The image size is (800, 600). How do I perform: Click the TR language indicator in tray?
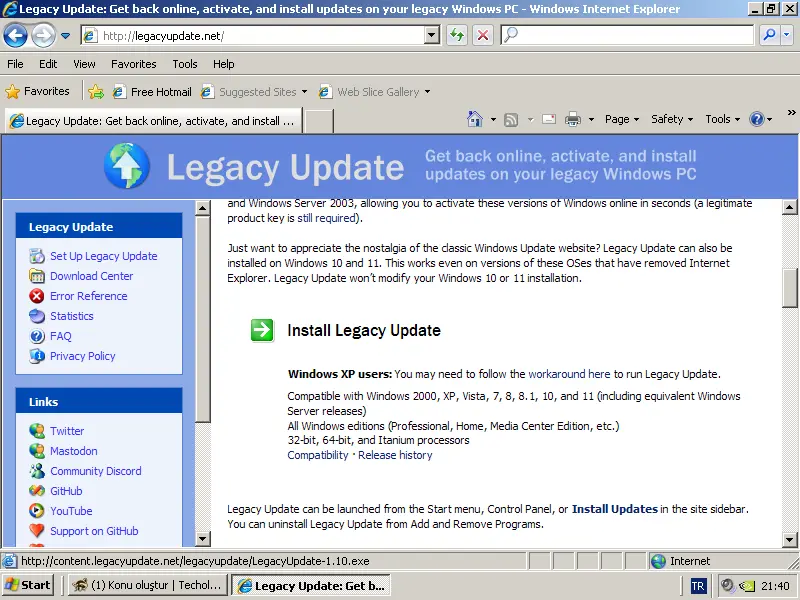[x=698, y=586]
